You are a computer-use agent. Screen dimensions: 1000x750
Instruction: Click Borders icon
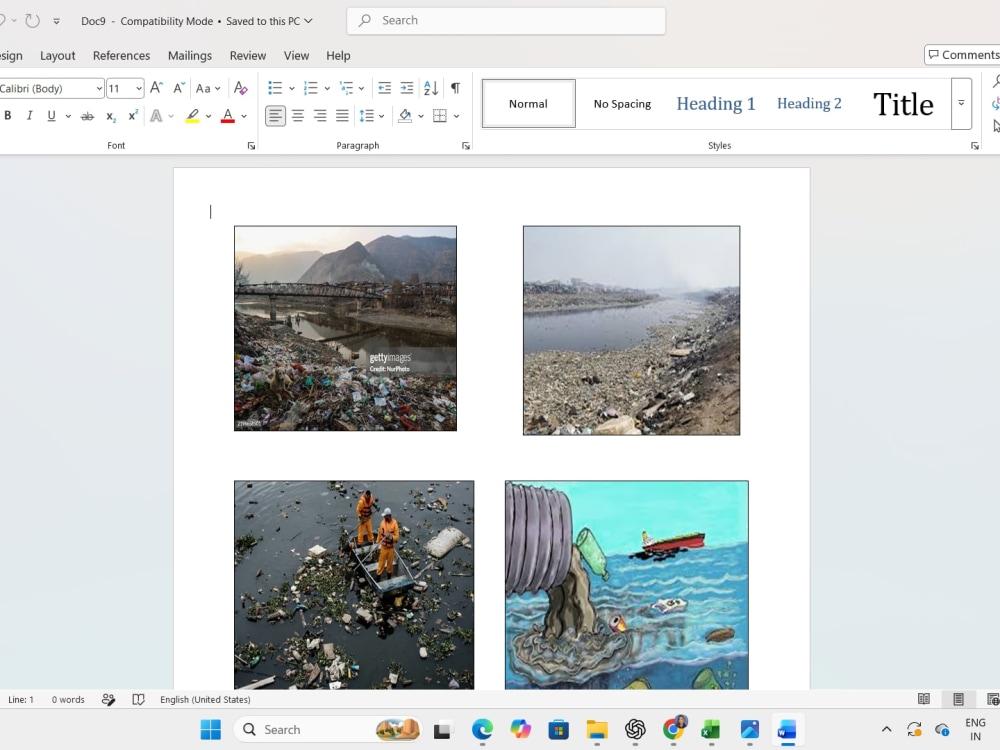click(440, 116)
